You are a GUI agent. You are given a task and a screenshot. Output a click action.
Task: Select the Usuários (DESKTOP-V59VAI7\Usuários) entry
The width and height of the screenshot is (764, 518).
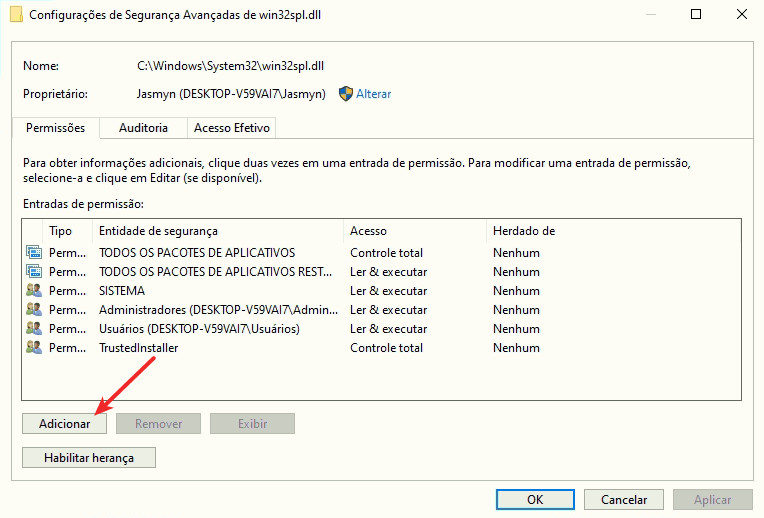pyautogui.click(x=382, y=328)
